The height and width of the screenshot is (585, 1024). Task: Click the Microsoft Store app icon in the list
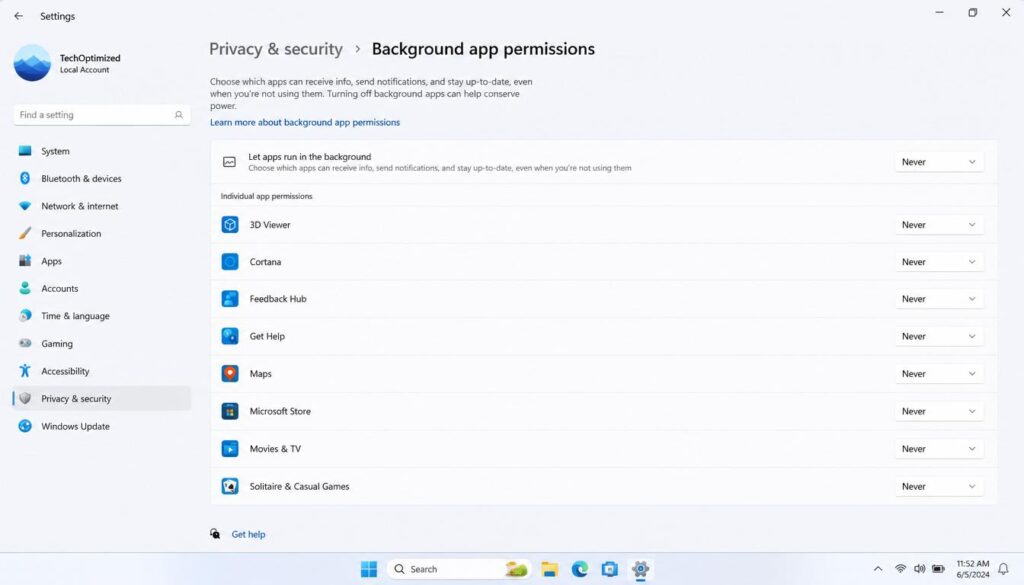coord(230,411)
